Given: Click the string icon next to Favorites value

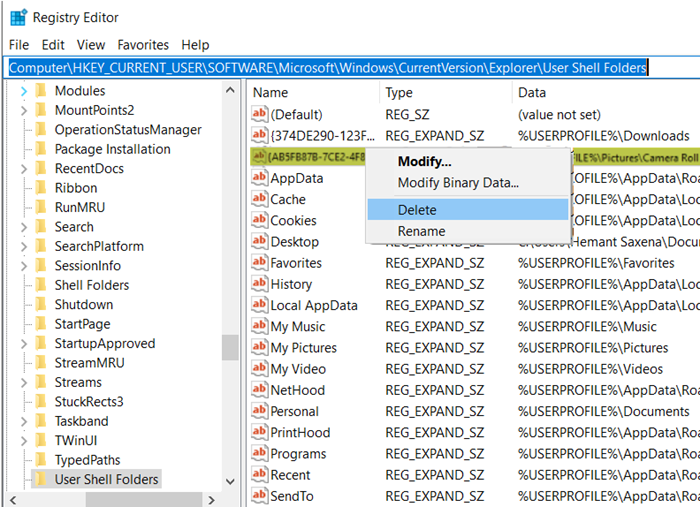Looking at the screenshot, I should [x=259, y=263].
